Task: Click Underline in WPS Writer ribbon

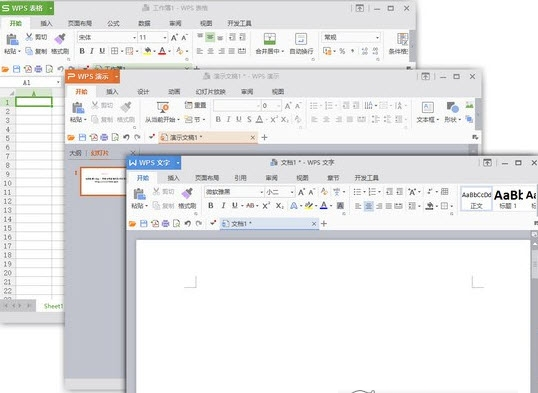Action: click(x=235, y=206)
